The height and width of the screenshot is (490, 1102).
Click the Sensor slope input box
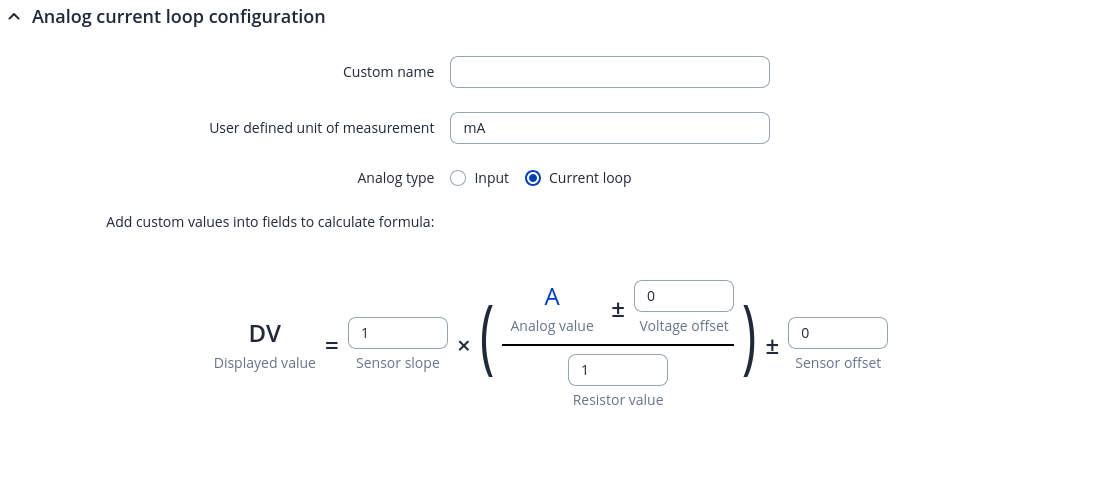click(x=397, y=333)
